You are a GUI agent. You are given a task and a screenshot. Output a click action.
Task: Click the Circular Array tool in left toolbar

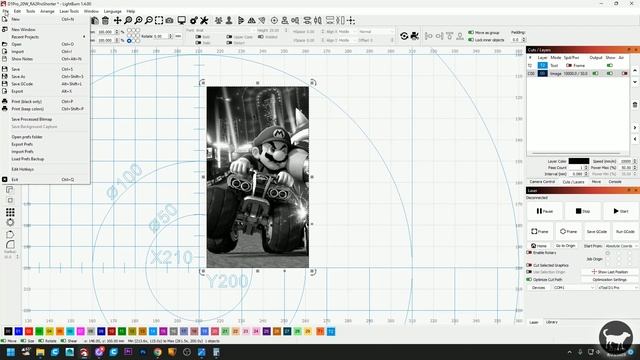click(10, 222)
